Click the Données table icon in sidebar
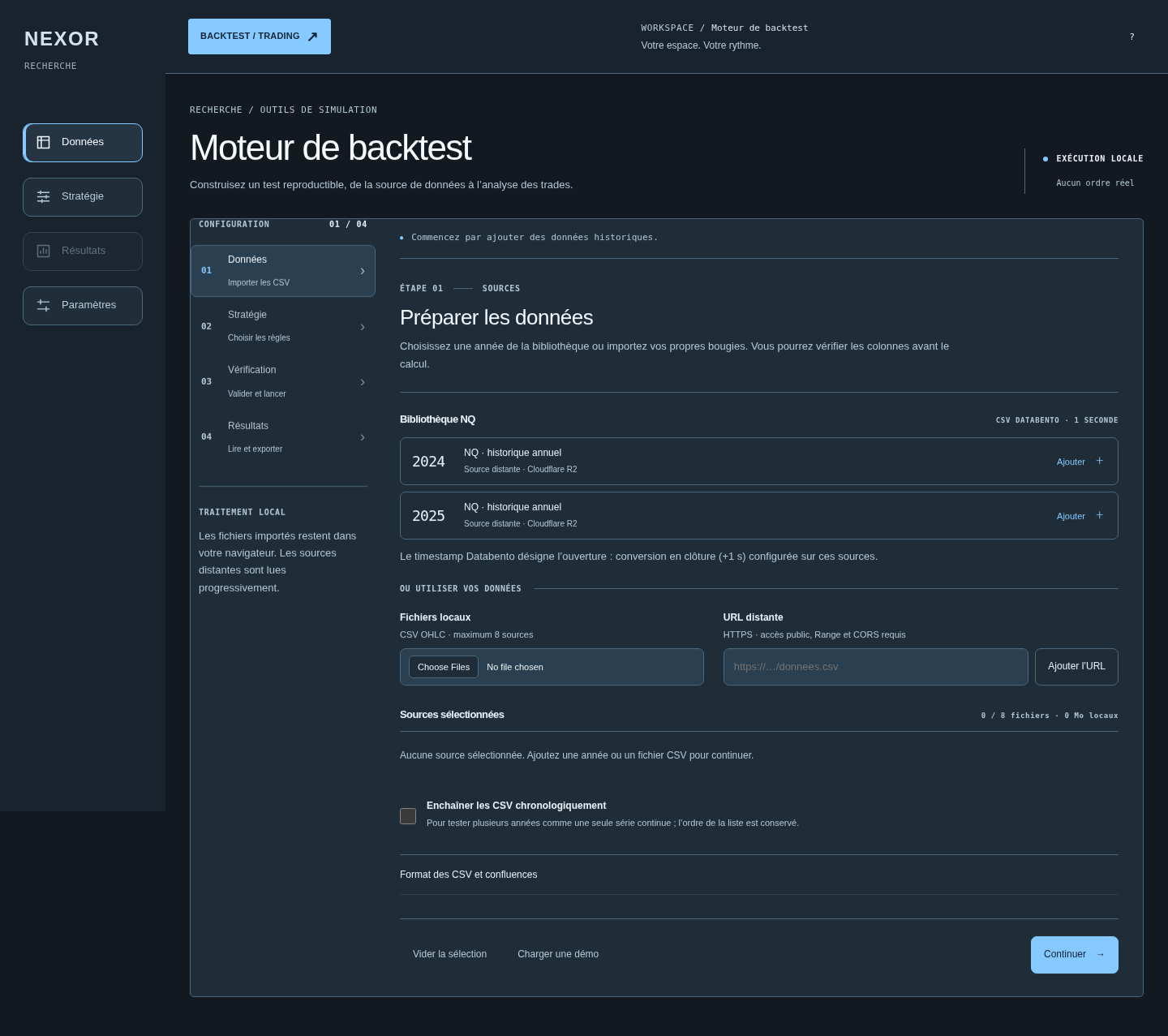Viewport: 1168px width, 1036px height. (44, 143)
